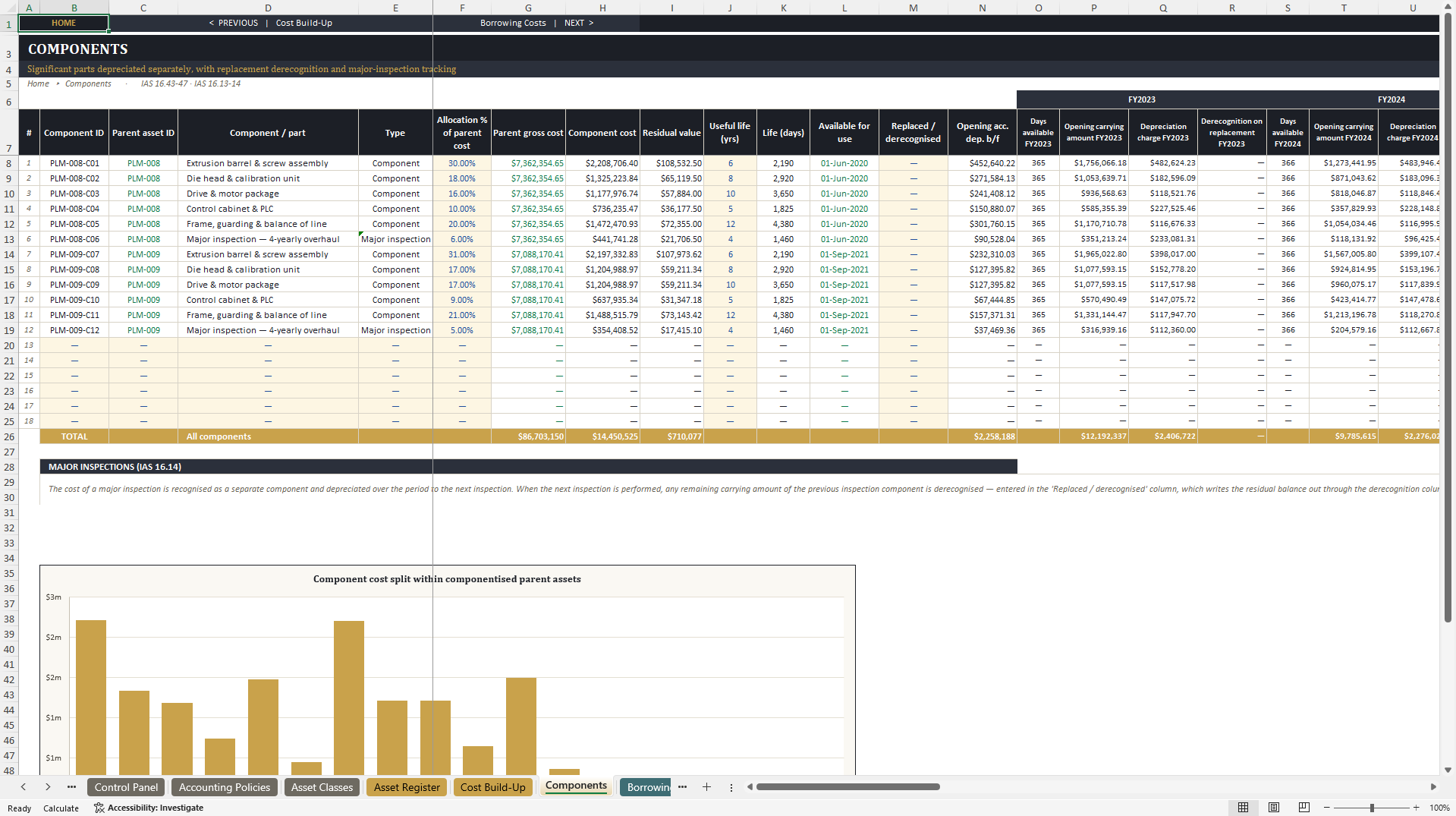
Task: Click total parent gross cost $86,703,150
Action: 529,436
